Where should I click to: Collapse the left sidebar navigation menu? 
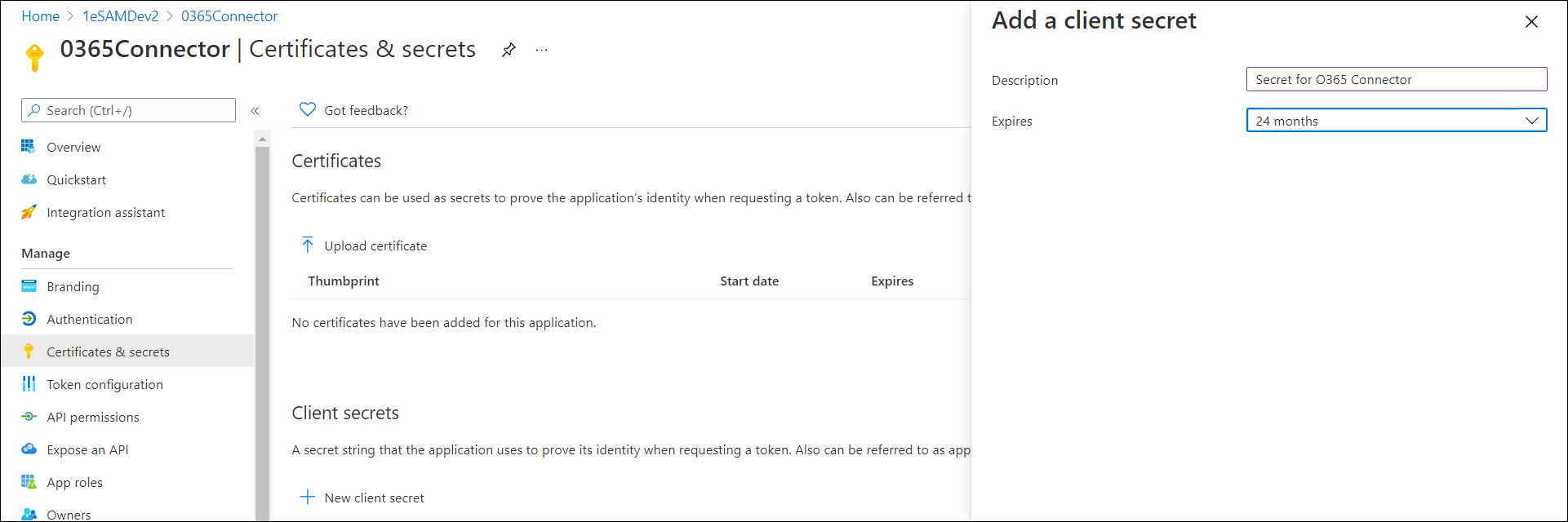tap(255, 111)
